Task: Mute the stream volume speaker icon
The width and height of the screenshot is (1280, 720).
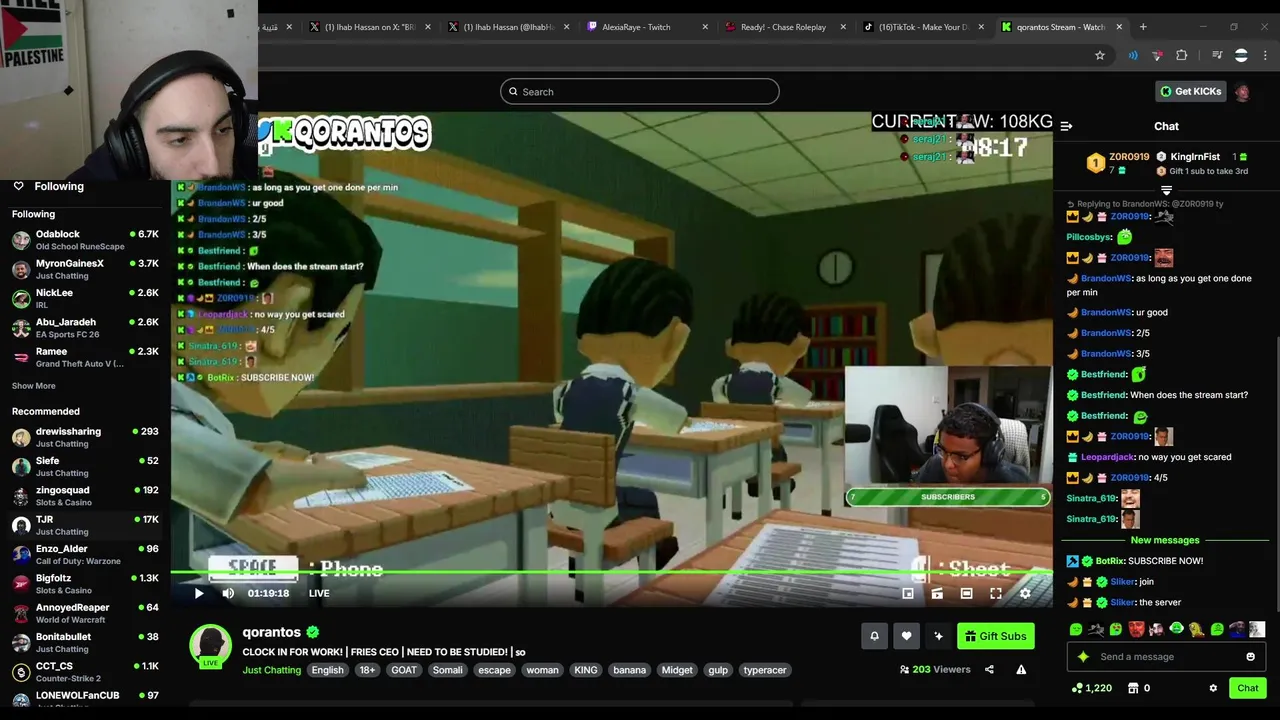Action: 228,593
